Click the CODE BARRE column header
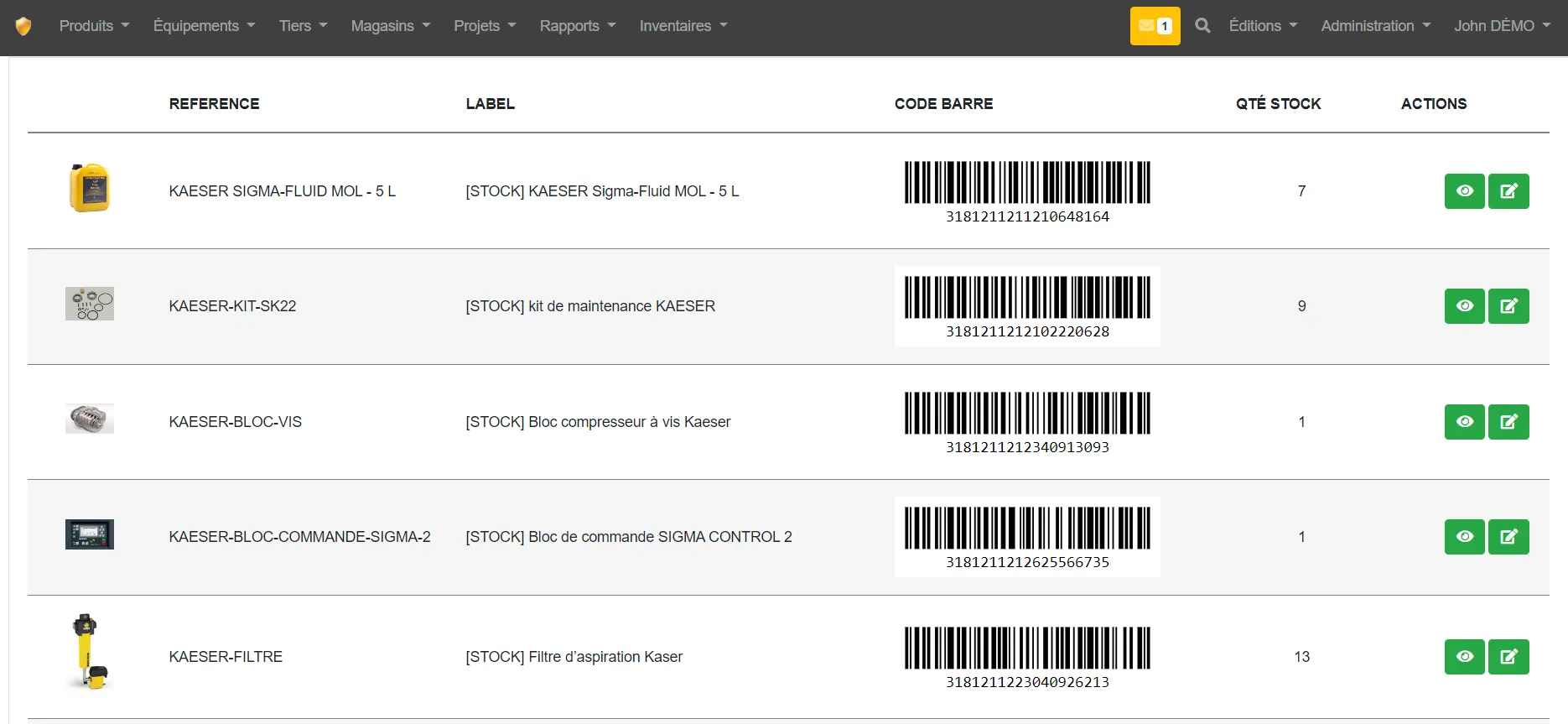This screenshot has height=724, width=1568. [943, 104]
